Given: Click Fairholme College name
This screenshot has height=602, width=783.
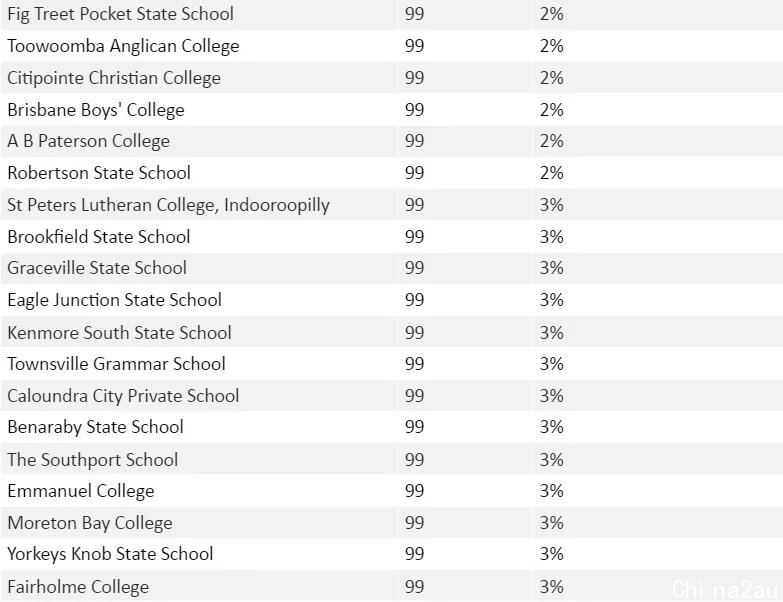Looking at the screenshot, I should point(78,587).
